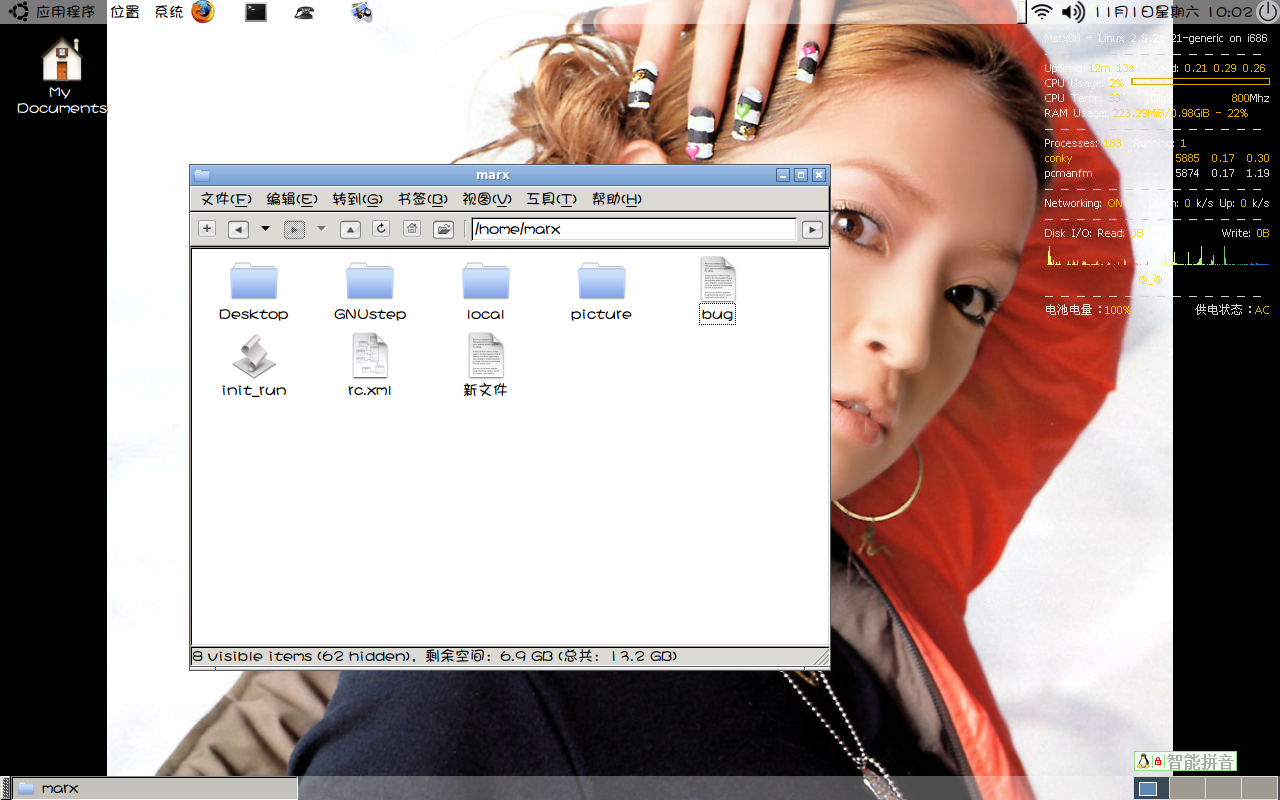Image resolution: width=1280 pixels, height=800 pixels.
Task: Select the 新文件 document
Action: (486, 366)
